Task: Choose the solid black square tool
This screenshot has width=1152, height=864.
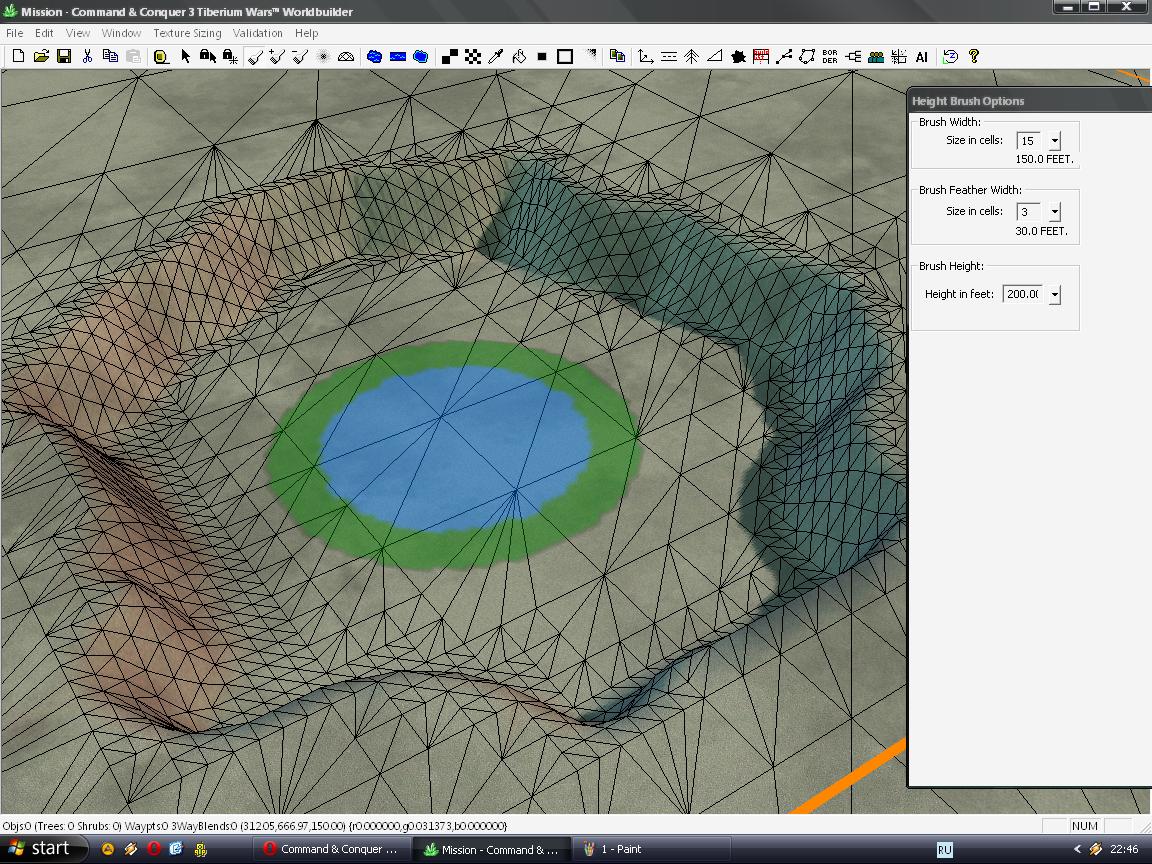Action: [541, 57]
